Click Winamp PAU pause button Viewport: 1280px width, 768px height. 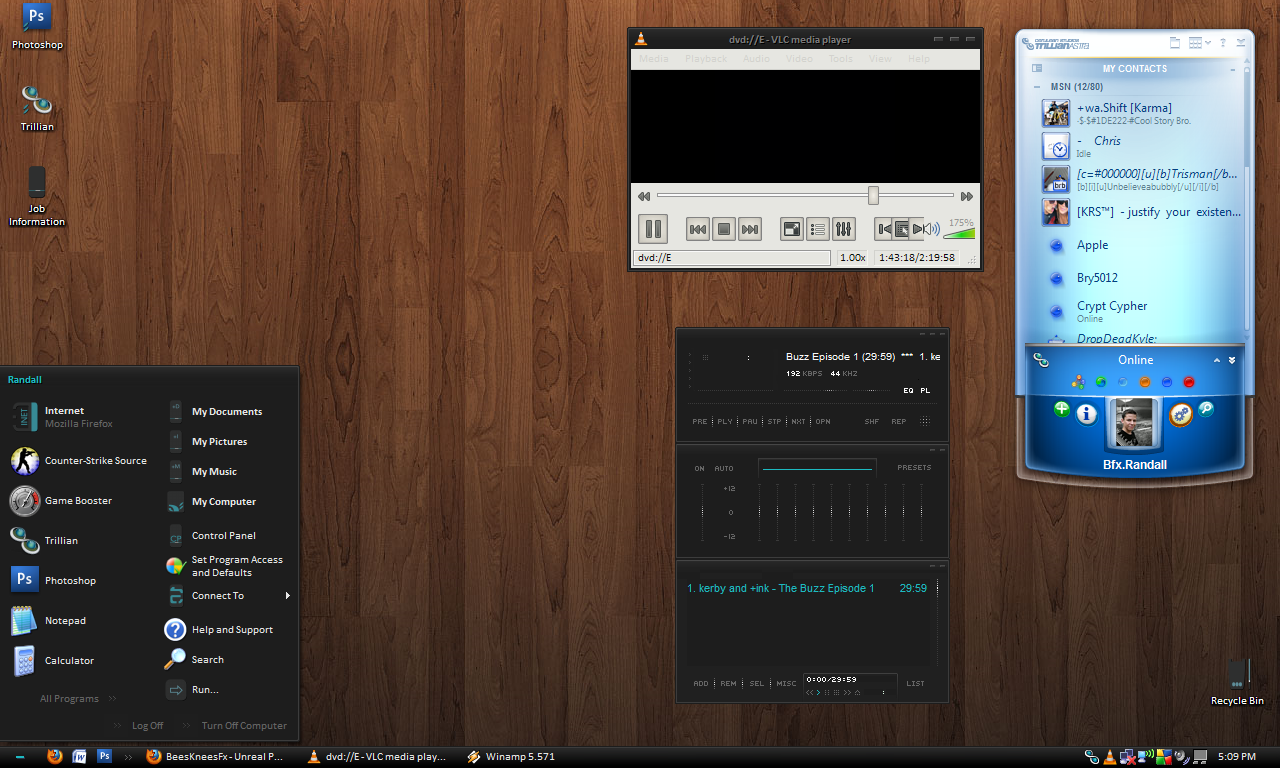point(750,421)
